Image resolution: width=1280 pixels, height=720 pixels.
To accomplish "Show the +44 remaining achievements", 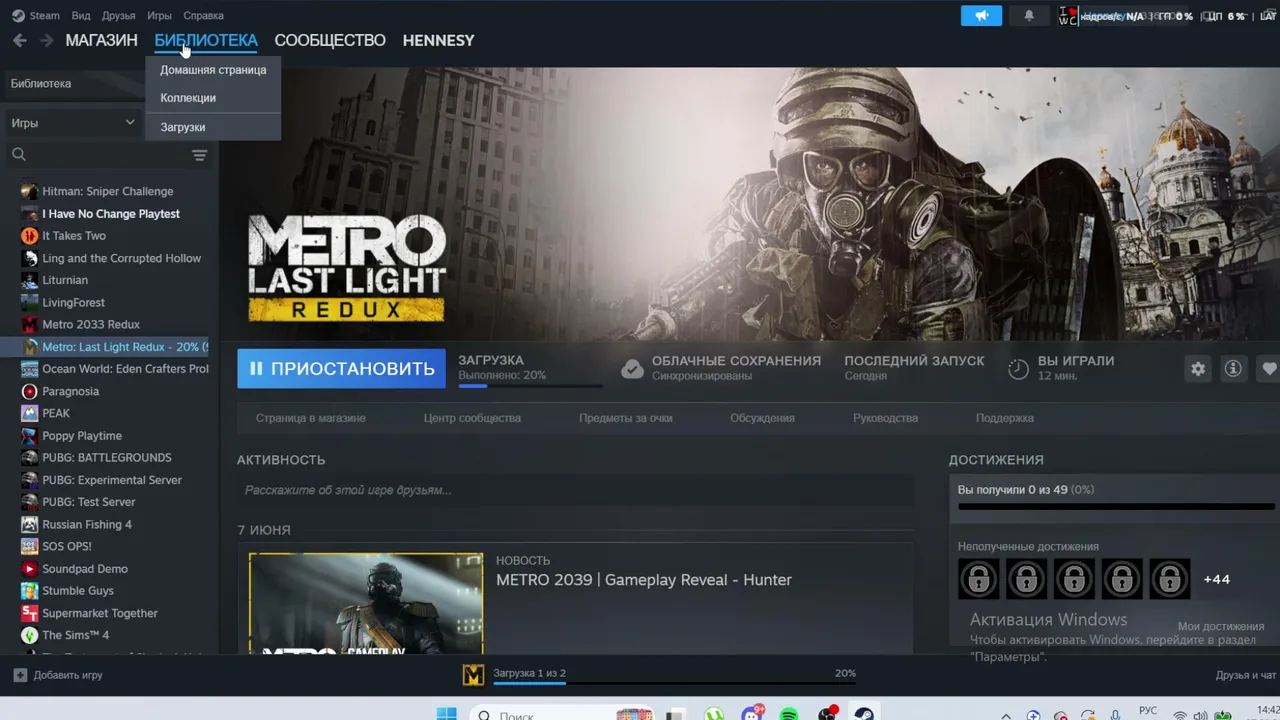I will pos(1216,579).
